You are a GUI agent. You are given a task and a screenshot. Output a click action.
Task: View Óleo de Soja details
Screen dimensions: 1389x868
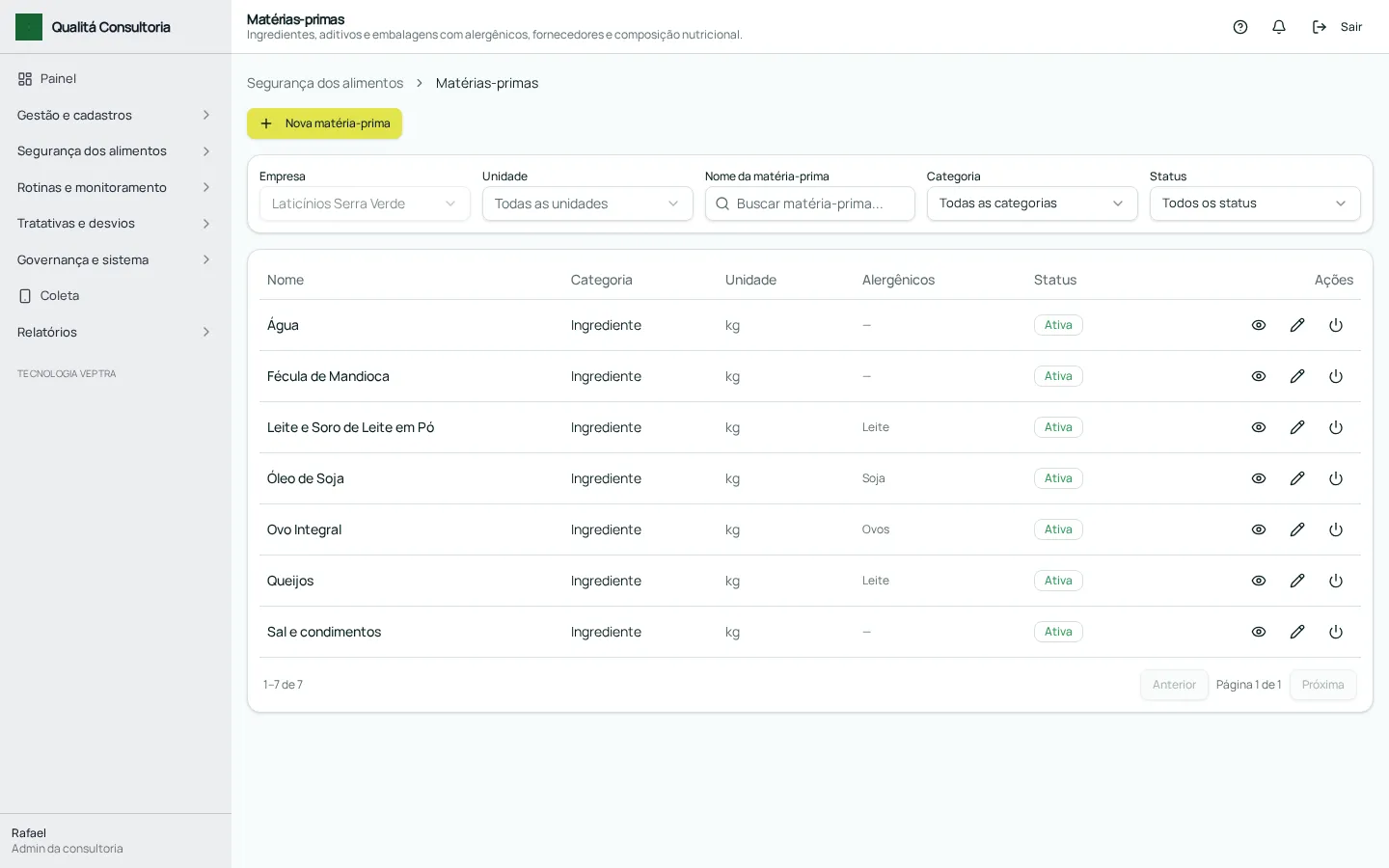pyautogui.click(x=1259, y=478)
